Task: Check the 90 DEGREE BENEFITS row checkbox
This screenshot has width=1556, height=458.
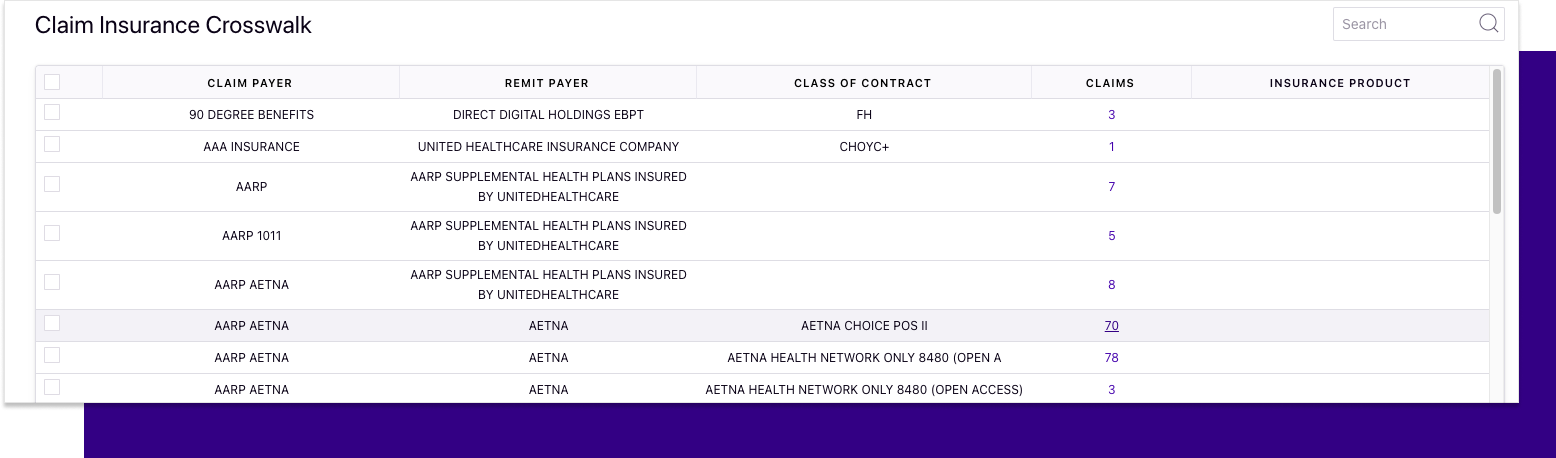Action: tap(52, 112)
